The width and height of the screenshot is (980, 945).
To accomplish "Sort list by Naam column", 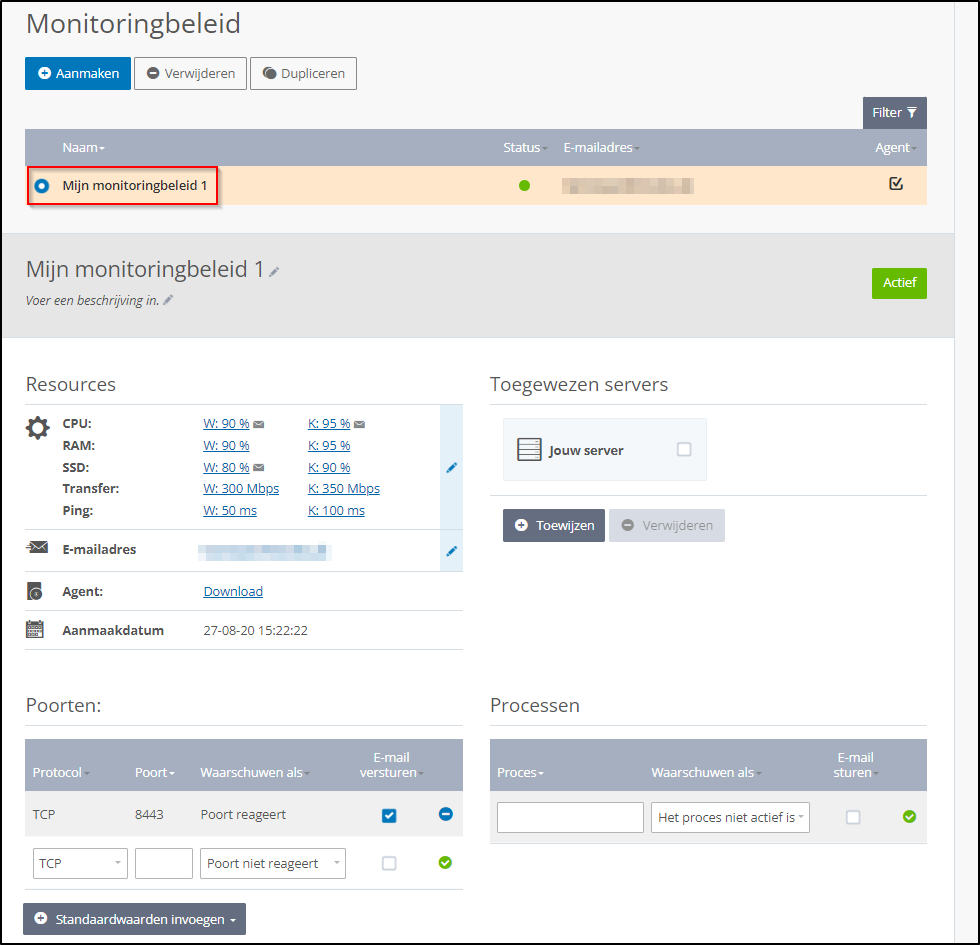I will pos(83,148).
